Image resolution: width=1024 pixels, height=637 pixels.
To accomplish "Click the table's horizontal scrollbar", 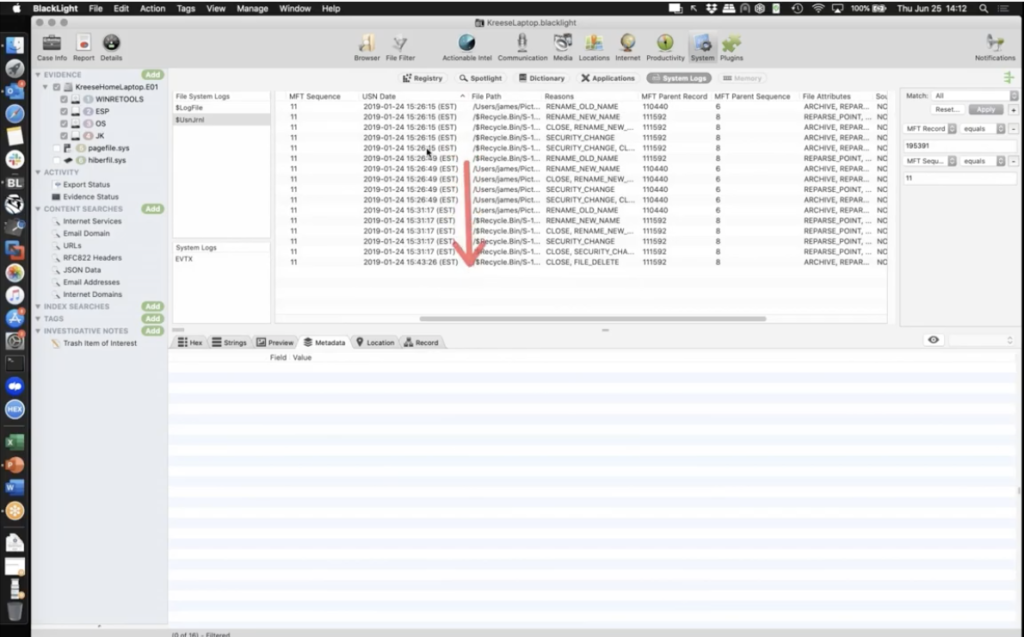I will point(592,319).
